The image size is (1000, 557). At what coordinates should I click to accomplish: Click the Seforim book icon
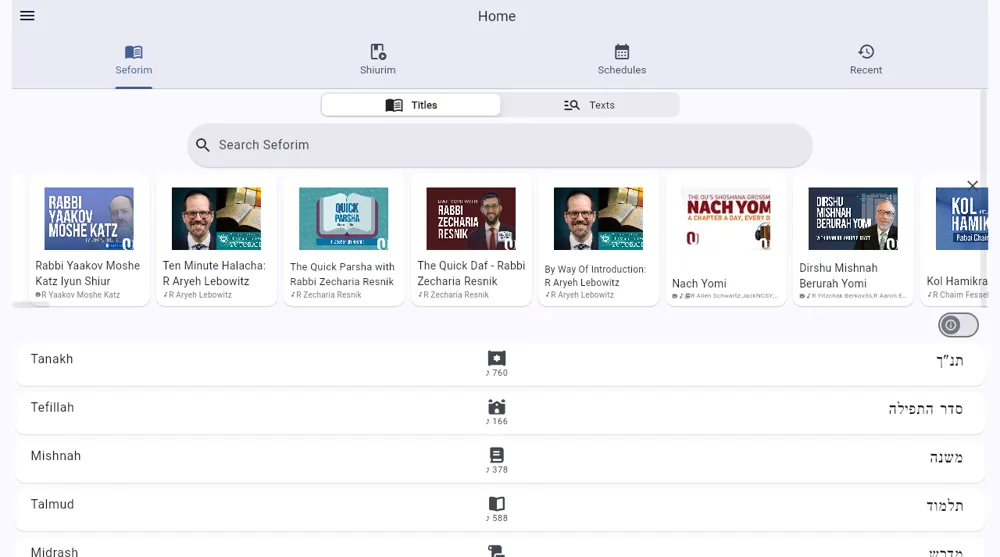(133, 52)
